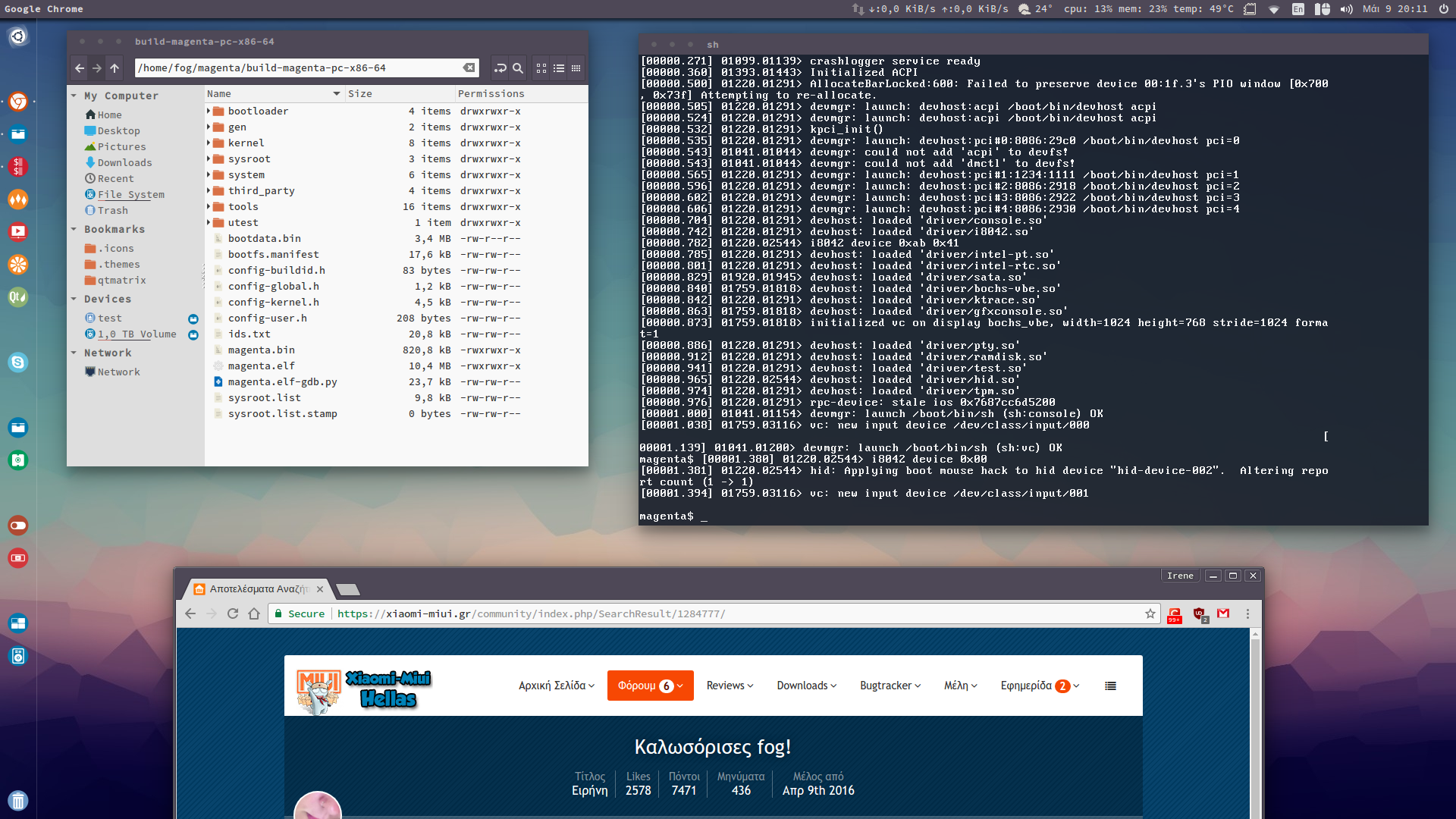Collapse the Bookmarks sidebar section
Image resolution: width=1456 pixels, height=819 pixels.
click(74, 229)
